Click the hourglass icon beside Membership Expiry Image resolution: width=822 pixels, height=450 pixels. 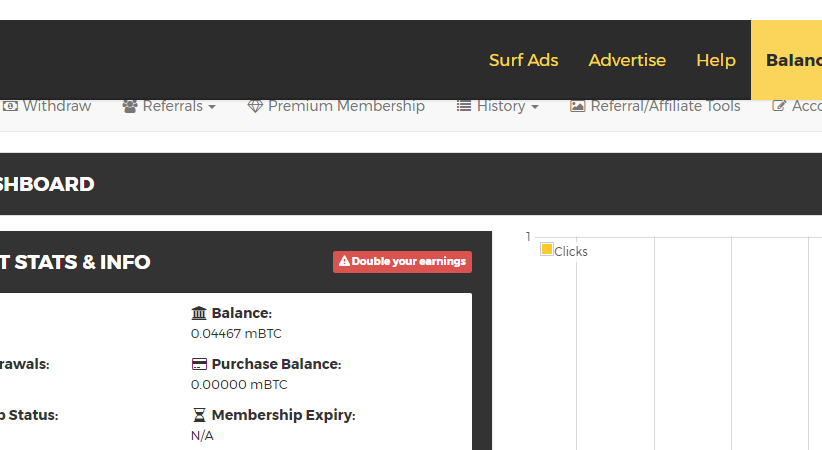[x=199, y=415]
